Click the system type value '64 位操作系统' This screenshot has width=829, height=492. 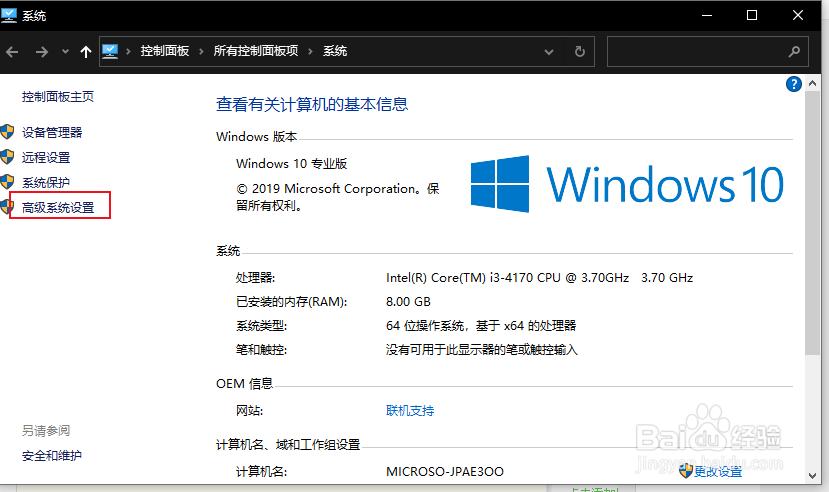click(x=425, y=326)
